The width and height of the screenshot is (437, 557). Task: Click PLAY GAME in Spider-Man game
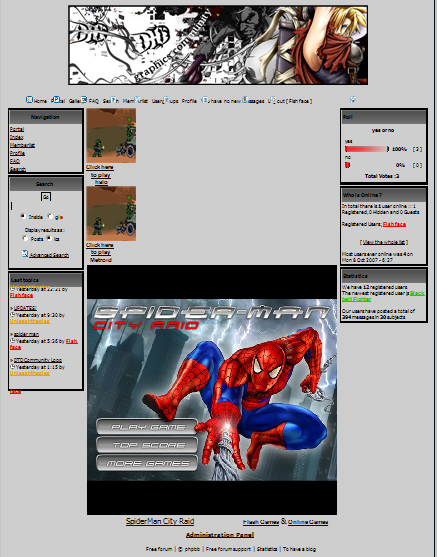(x=147, y=427)
